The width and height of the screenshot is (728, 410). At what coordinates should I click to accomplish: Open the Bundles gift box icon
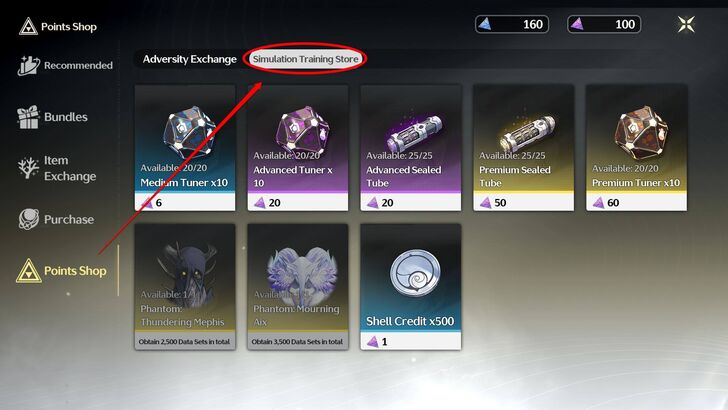pyautogui.click(x=28, y=117)
